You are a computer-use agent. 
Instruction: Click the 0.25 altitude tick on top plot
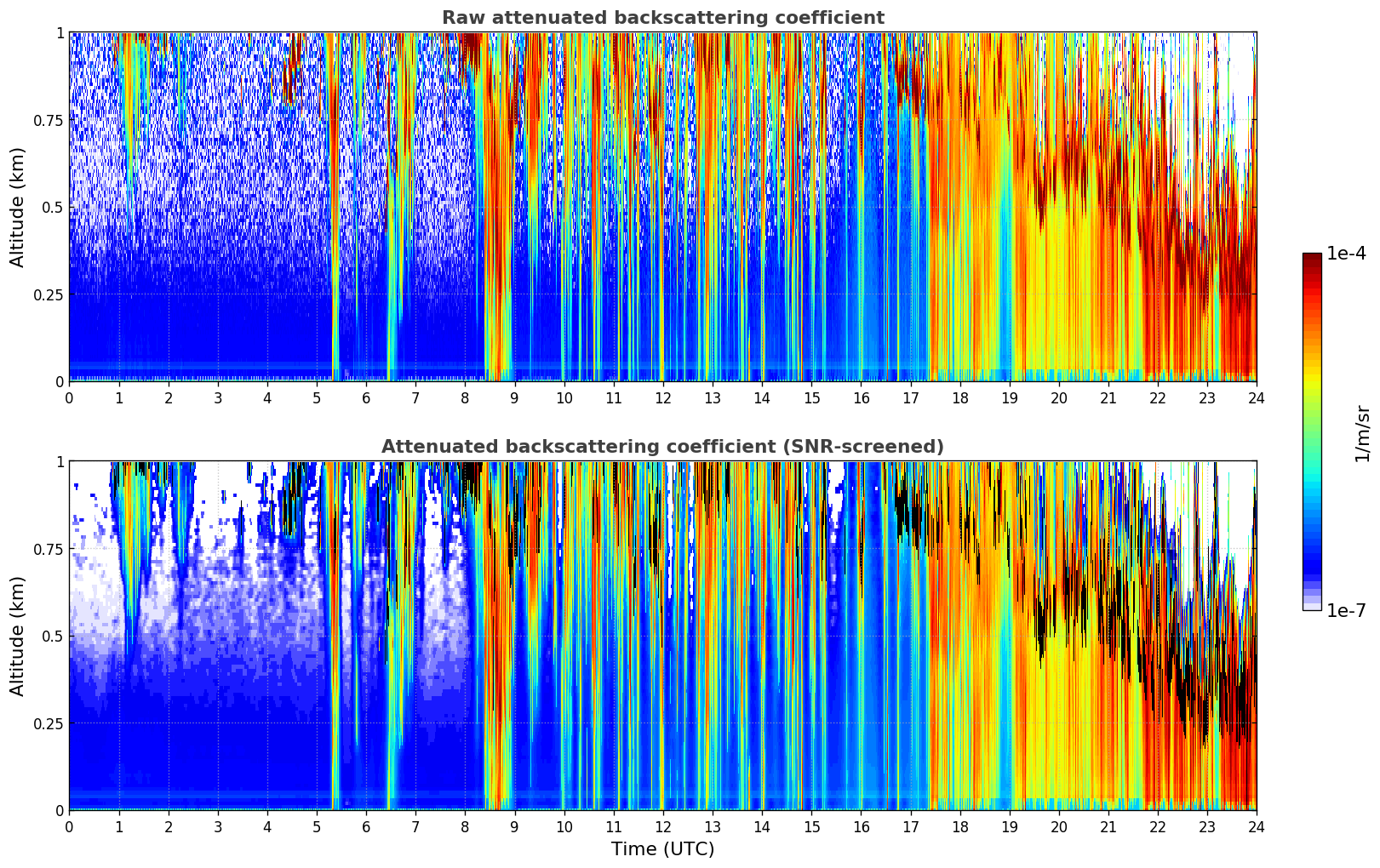49,294
